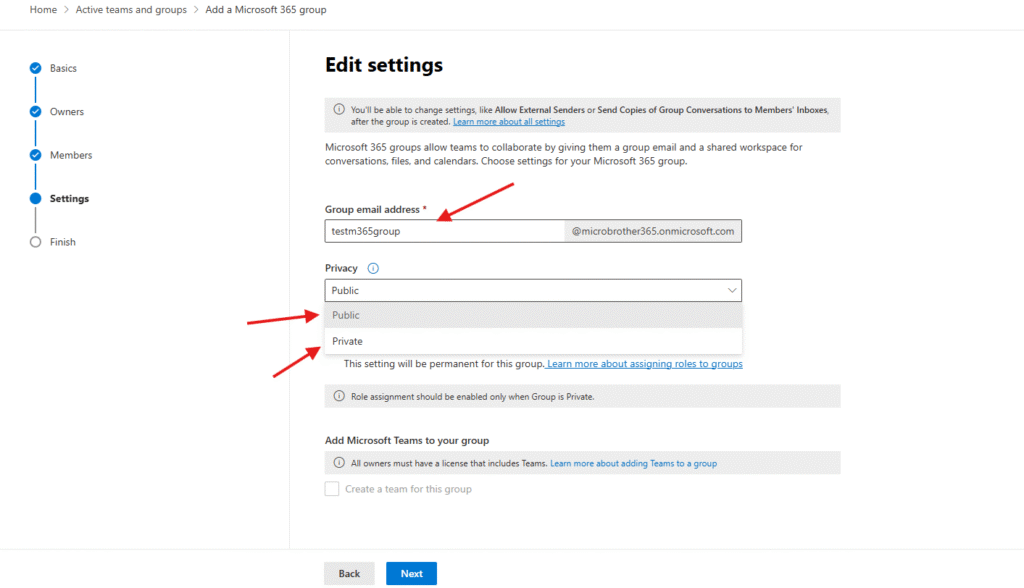The height and width of the screenshot is (588, 1024).
Task: Click the Basics step checkmark icon
Action: tap(36, 68)
